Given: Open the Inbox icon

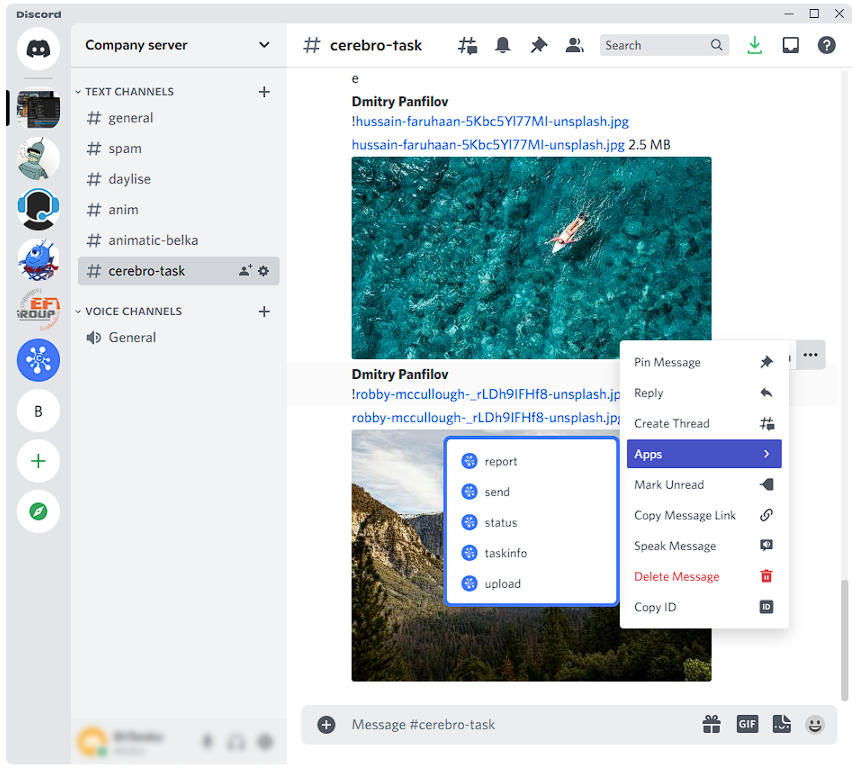Looking at the screenshot, I should pyautogui.click(x=791, y=46).
